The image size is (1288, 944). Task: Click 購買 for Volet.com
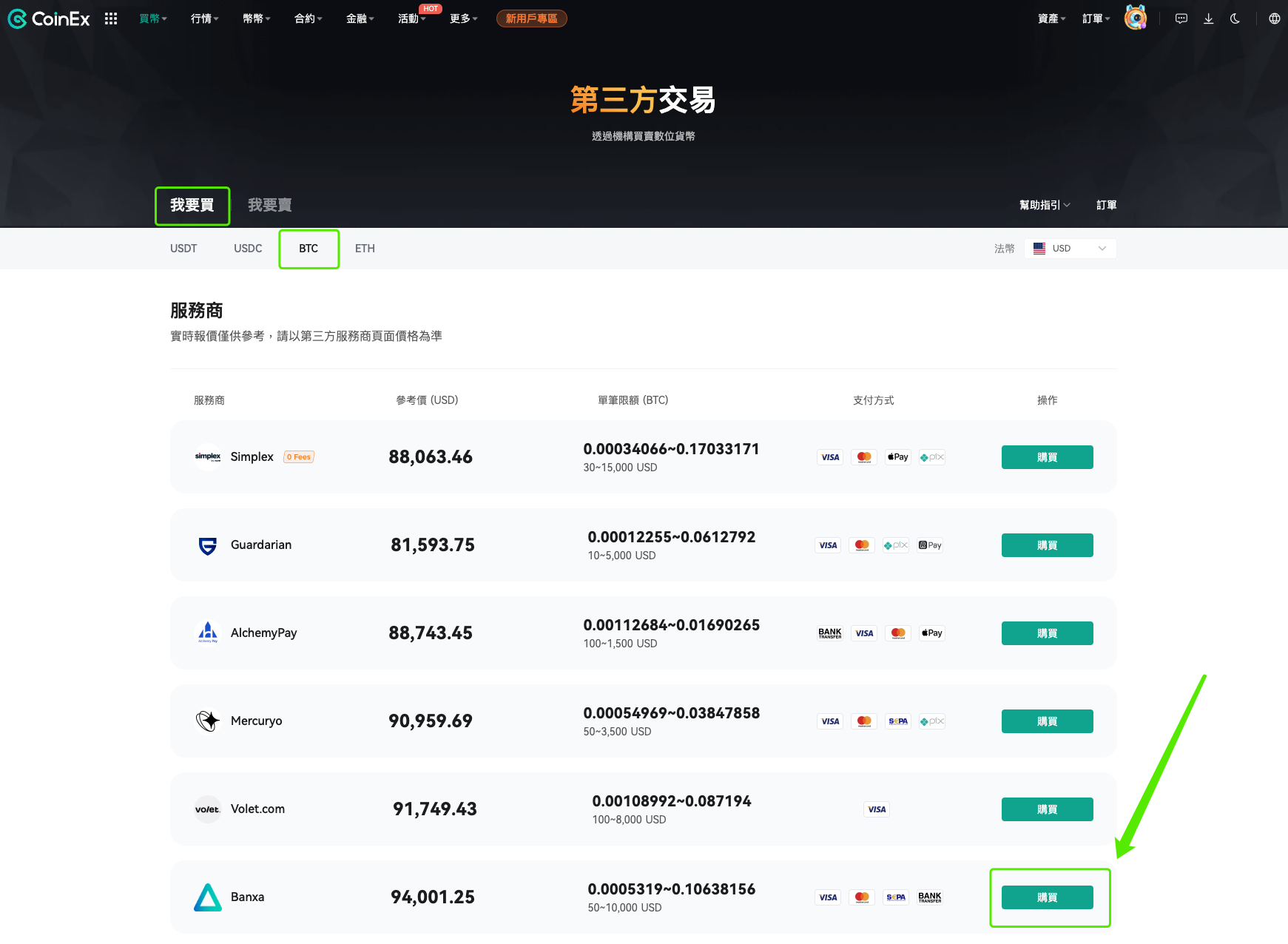coord(1047,809)
